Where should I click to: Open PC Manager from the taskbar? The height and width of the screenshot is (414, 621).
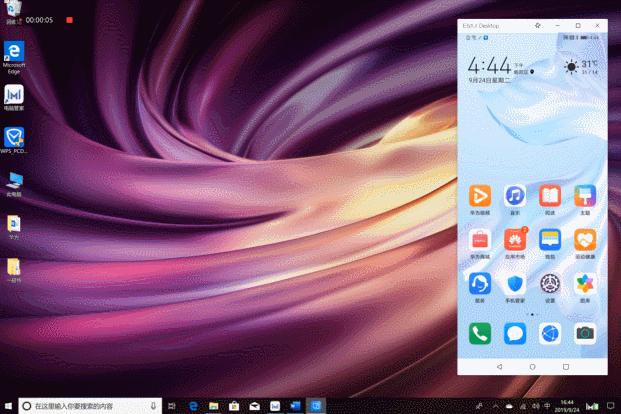tap(275, 406)
